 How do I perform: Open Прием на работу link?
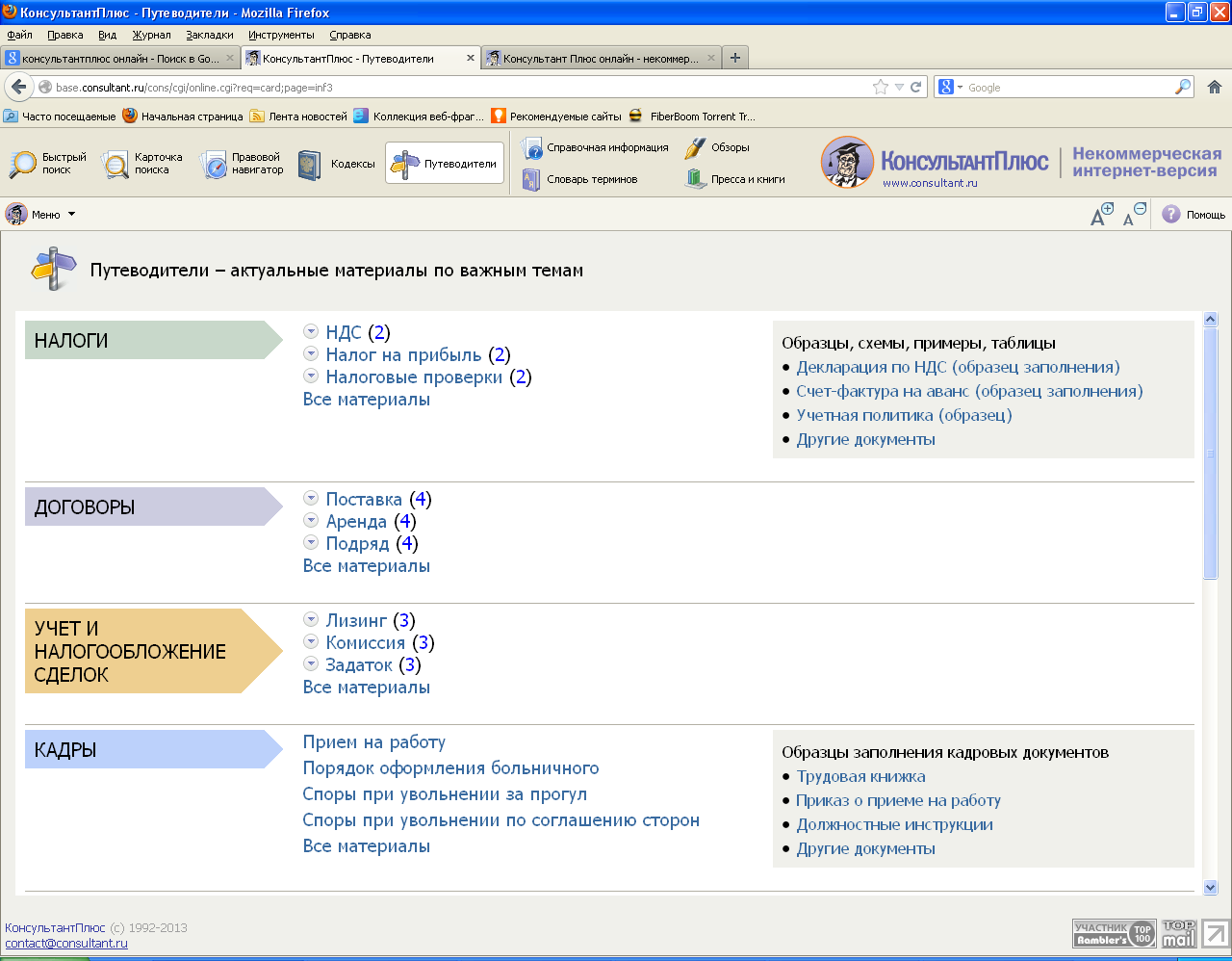(373, 742)
